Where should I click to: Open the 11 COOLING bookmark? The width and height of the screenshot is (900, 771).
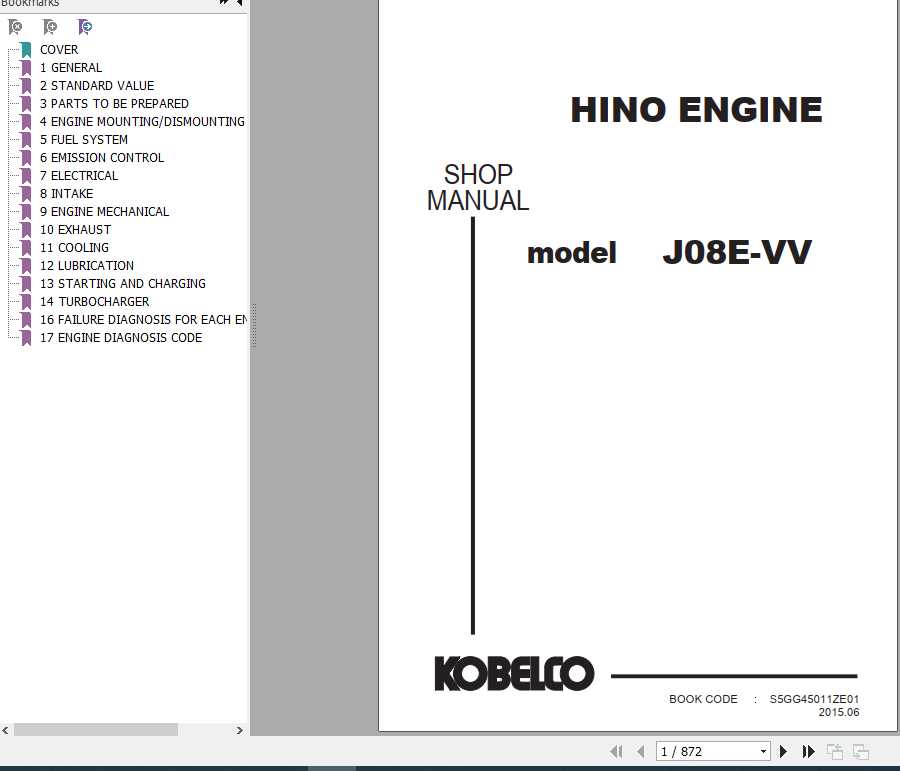[x=75, y=247]
